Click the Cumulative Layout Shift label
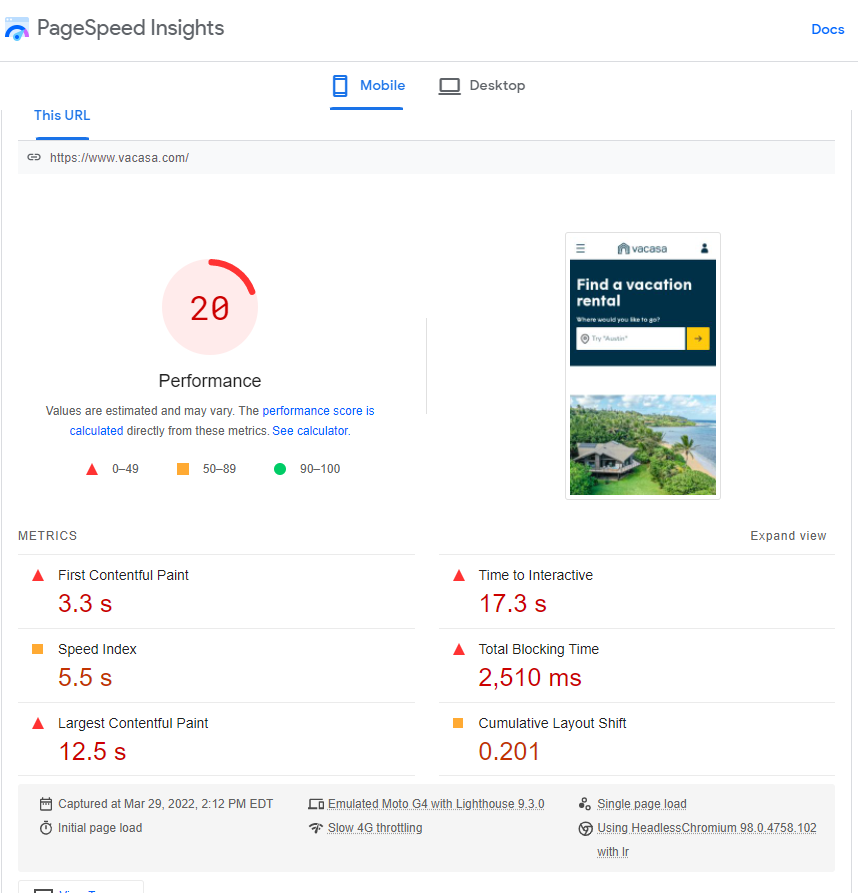 [x=552, y=723]
